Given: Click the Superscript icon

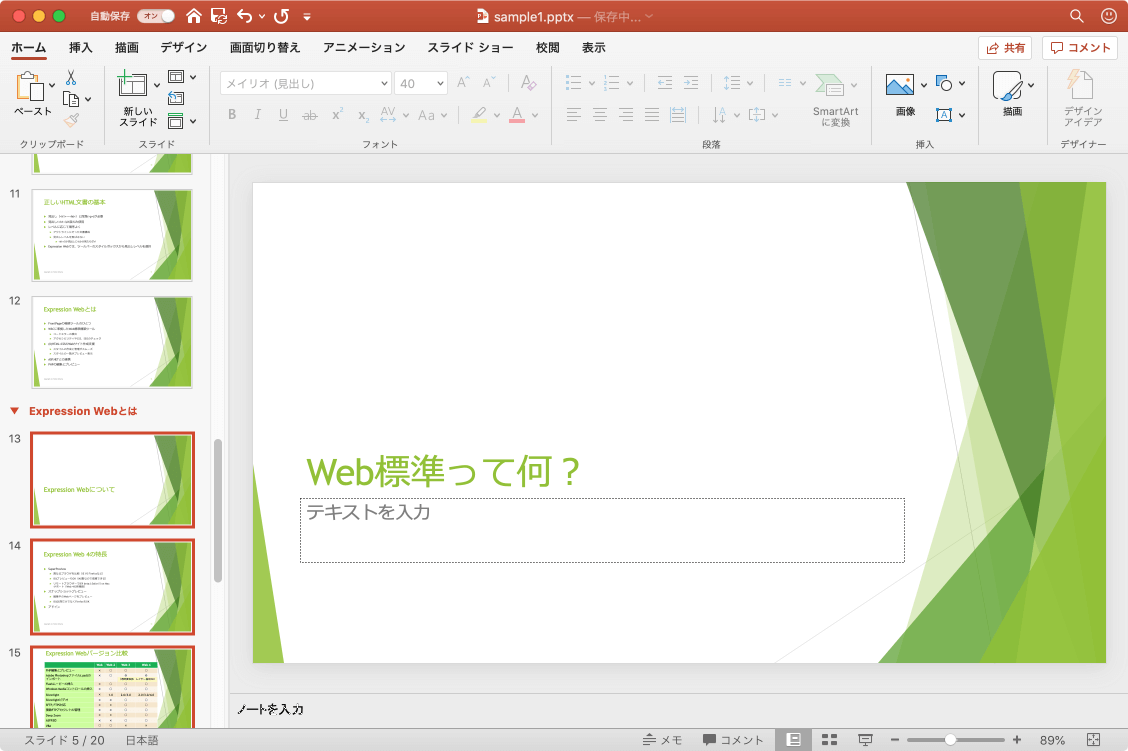Looking at the screenshot, I should [x=337, y=114].
